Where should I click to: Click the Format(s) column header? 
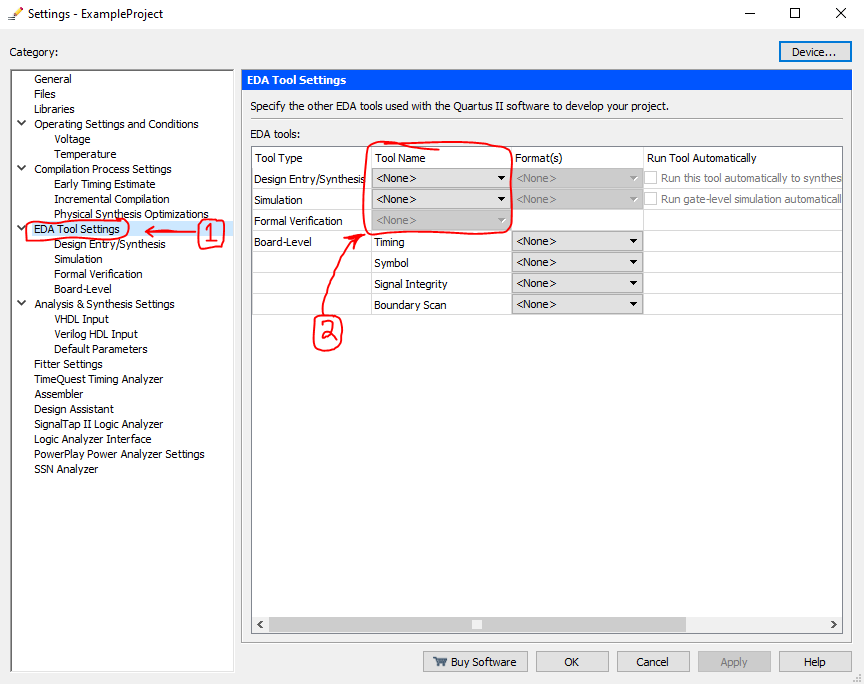[x=577, y=158]
